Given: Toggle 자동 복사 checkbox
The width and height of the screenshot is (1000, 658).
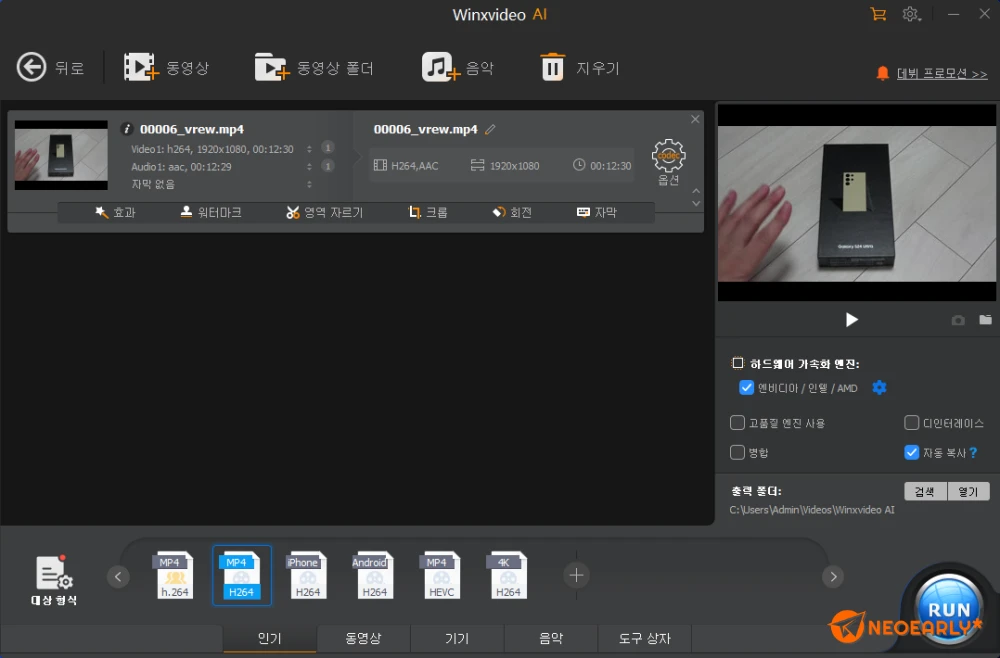Looking at the screenshot, I should click(x=911, y=452).
